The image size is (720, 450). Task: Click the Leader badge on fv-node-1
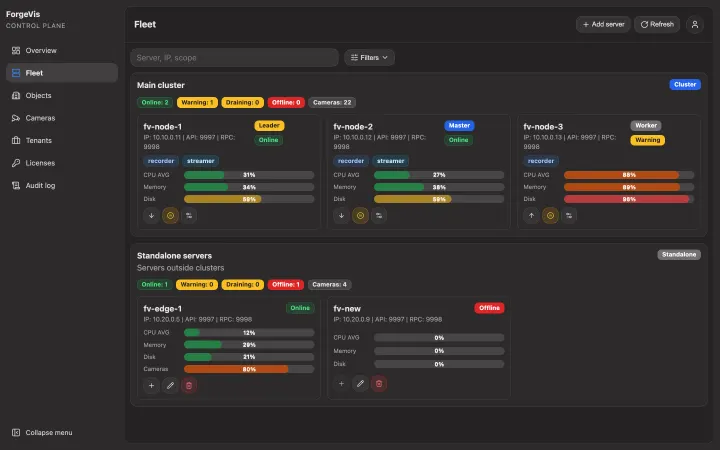click(269, 125)
